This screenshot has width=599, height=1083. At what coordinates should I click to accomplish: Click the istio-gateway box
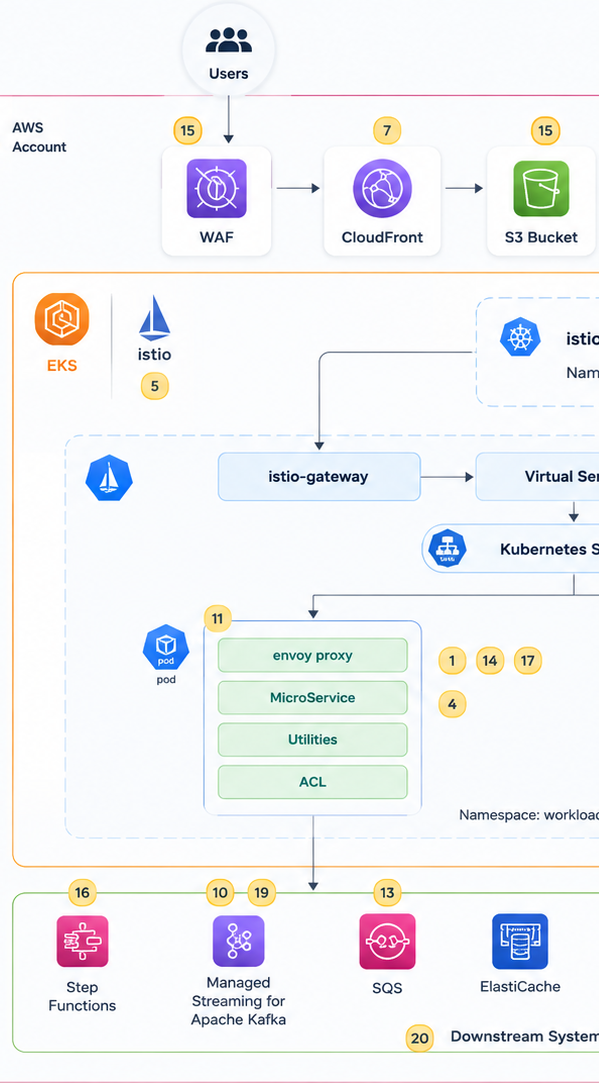tap(319, 477)
